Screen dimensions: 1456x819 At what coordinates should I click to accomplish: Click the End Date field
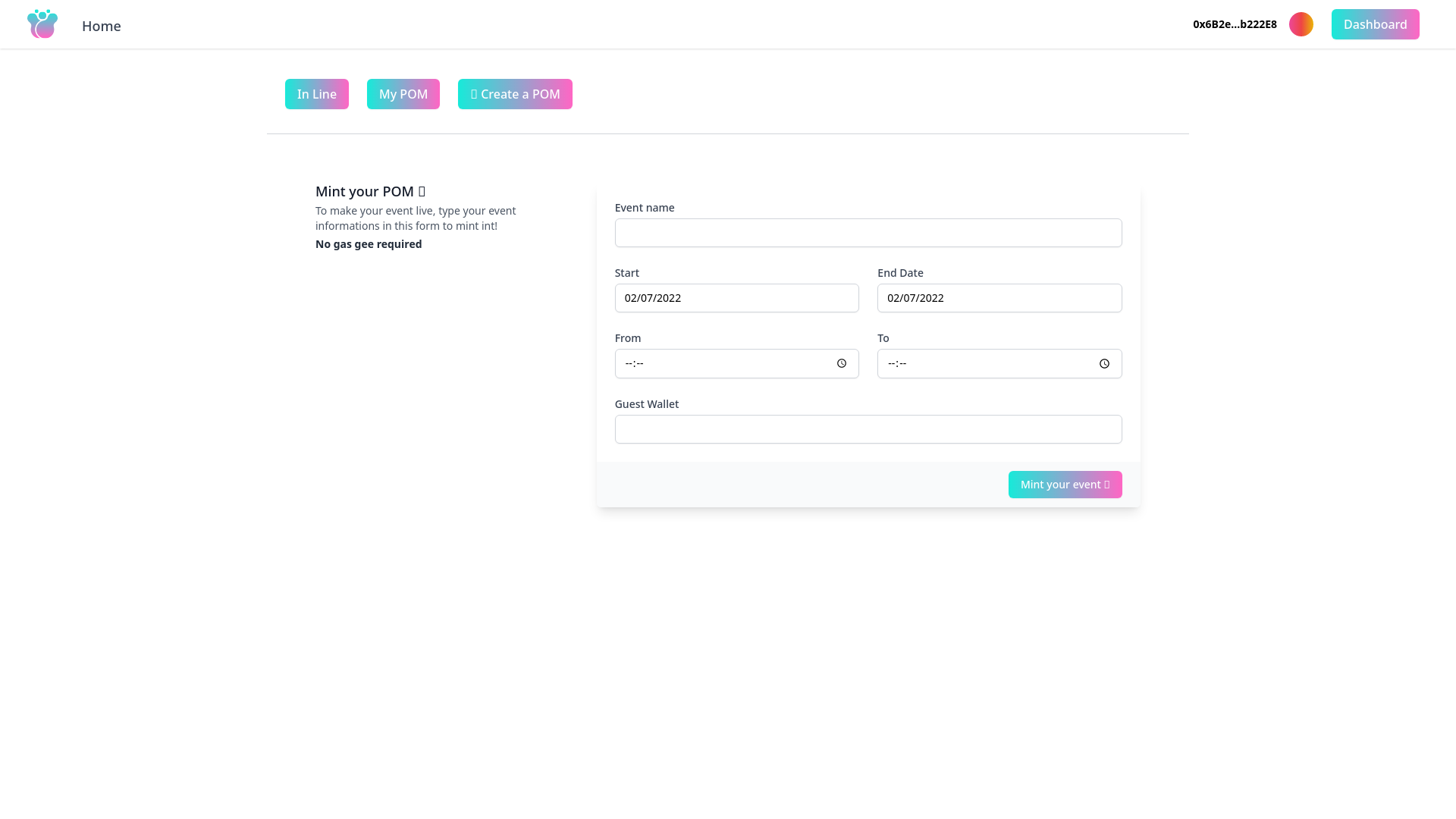(x=999, y=298)
